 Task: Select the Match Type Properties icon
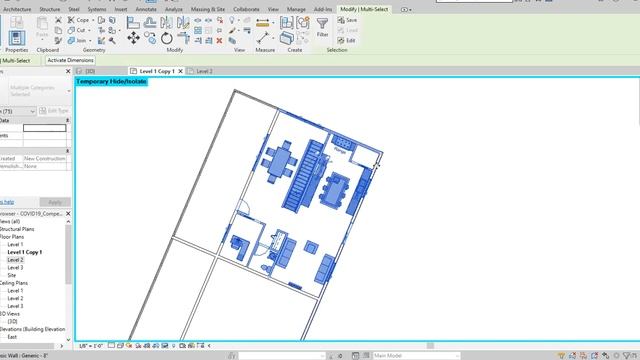[x=58, y=40]
